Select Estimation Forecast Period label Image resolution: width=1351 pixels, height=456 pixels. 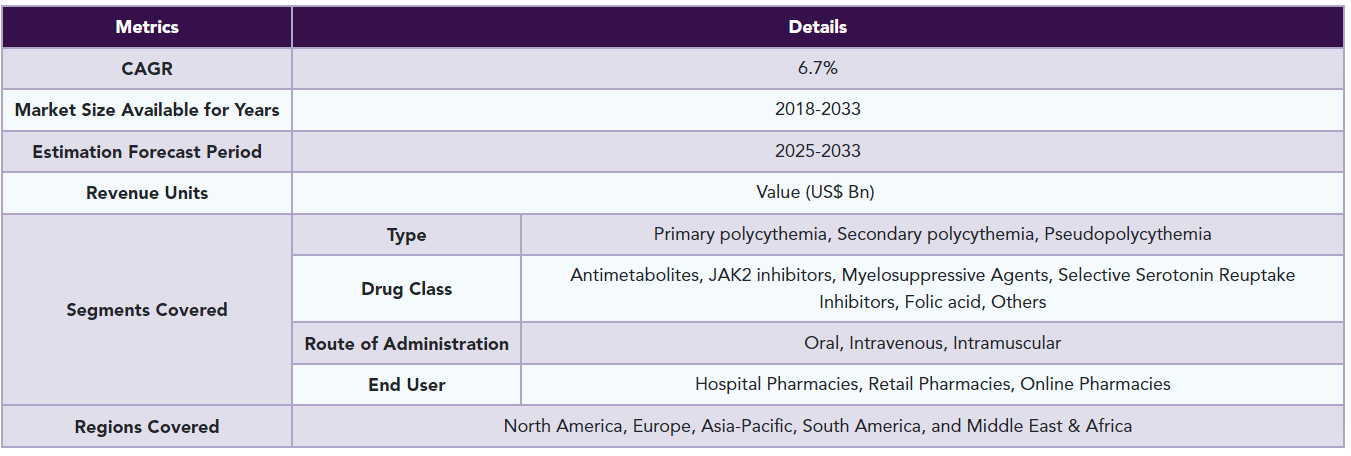click(147, 152)
